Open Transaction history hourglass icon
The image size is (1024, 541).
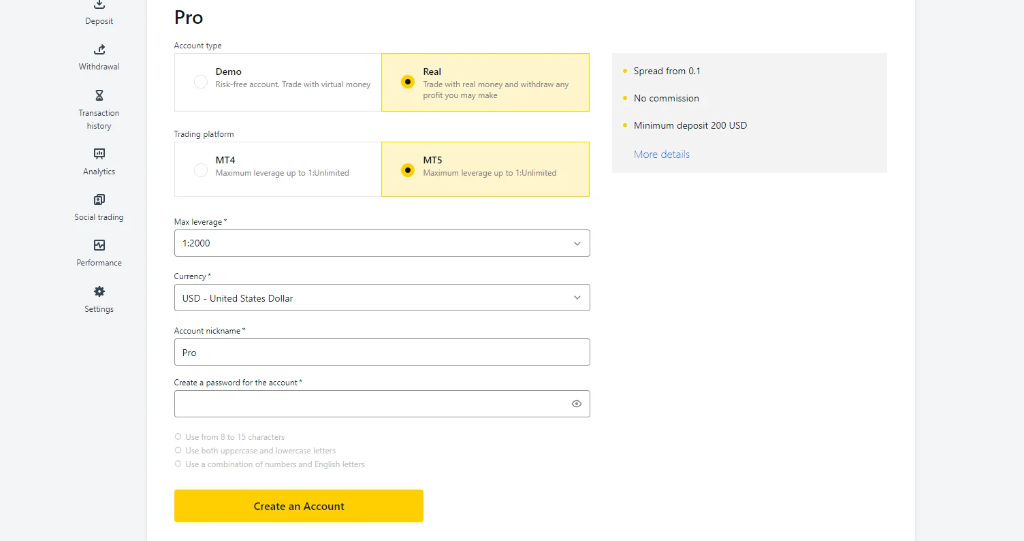pyautogui.click(x=99, y=96)
